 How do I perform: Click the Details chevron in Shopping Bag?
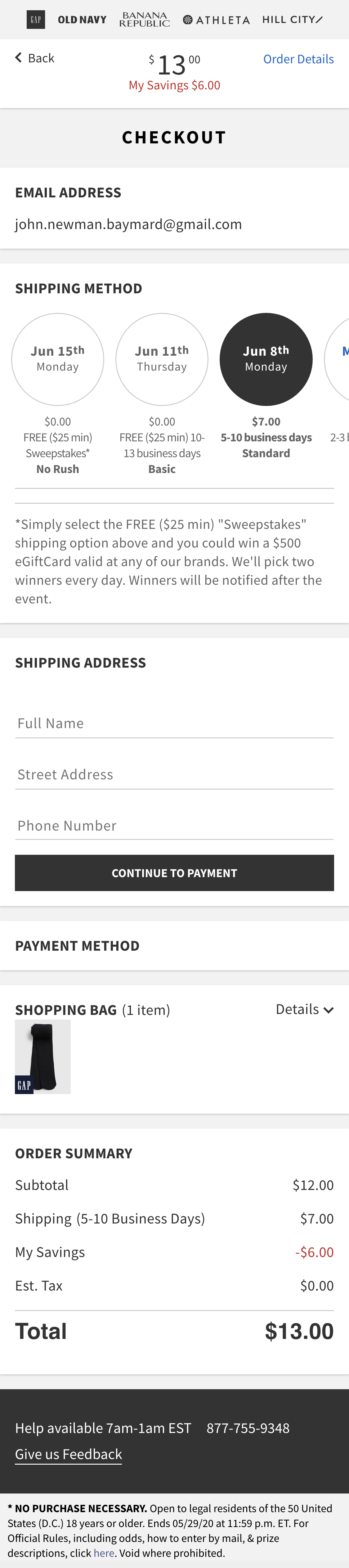329,1009
